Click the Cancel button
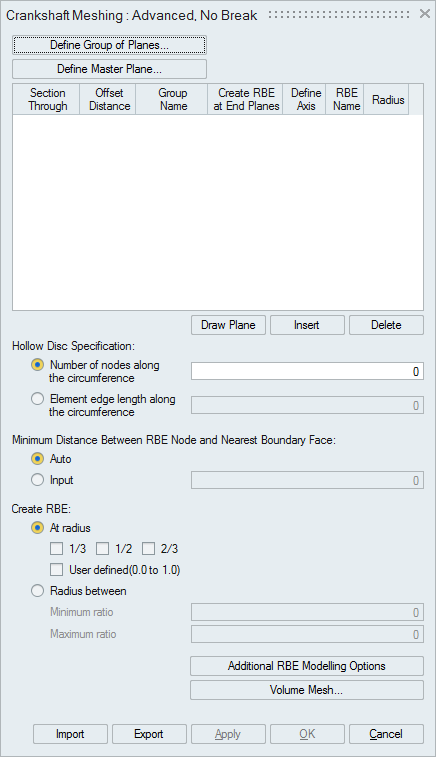436x757 pixels. click(x=386, y=734)
